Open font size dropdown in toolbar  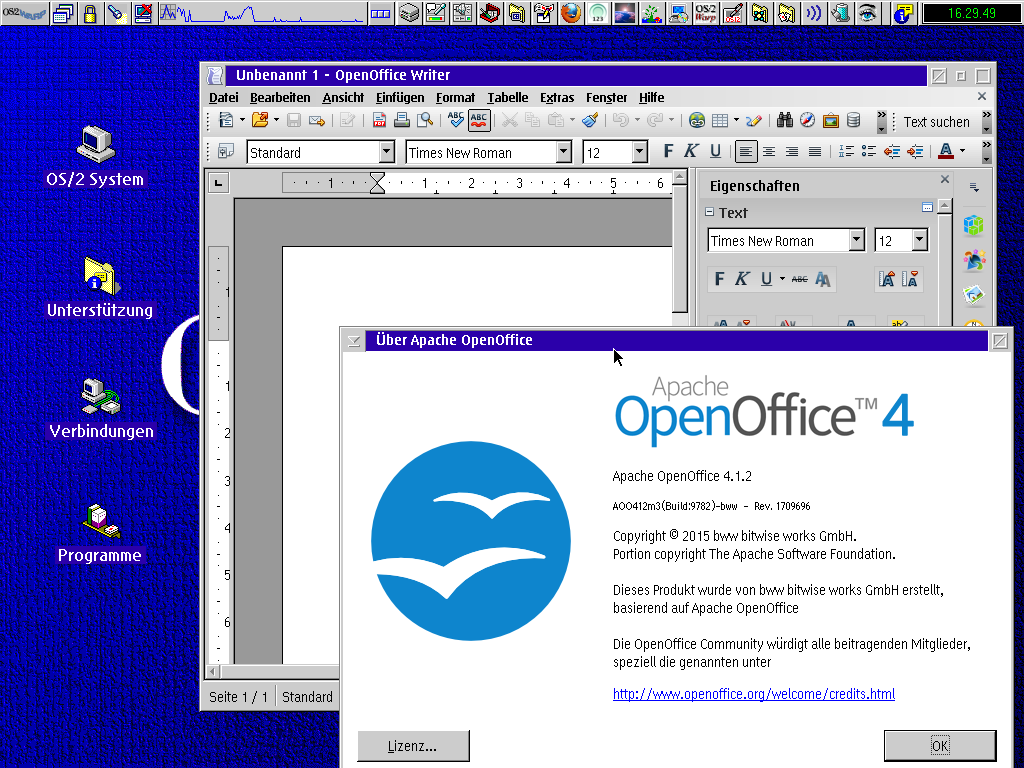pos(639,152)
